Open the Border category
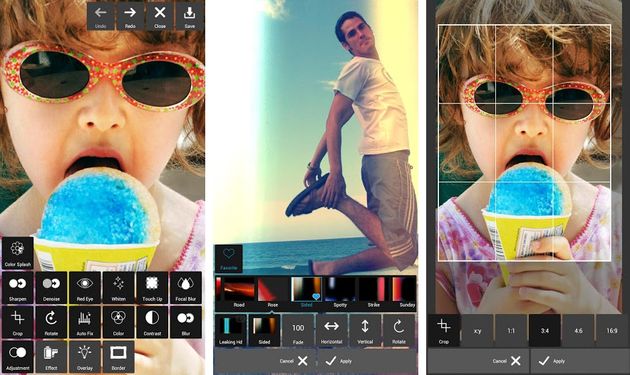Viewport: 630px width, 375px height. coord(119,356)
